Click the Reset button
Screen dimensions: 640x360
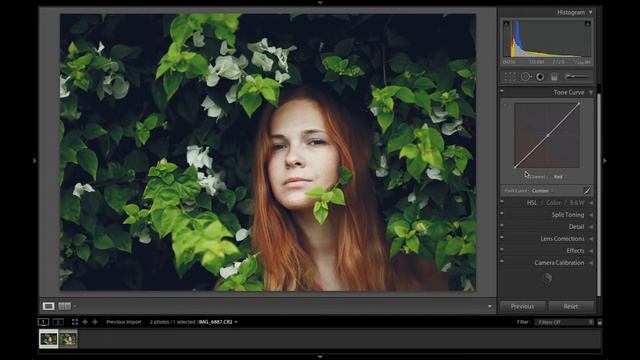(571, 307)
